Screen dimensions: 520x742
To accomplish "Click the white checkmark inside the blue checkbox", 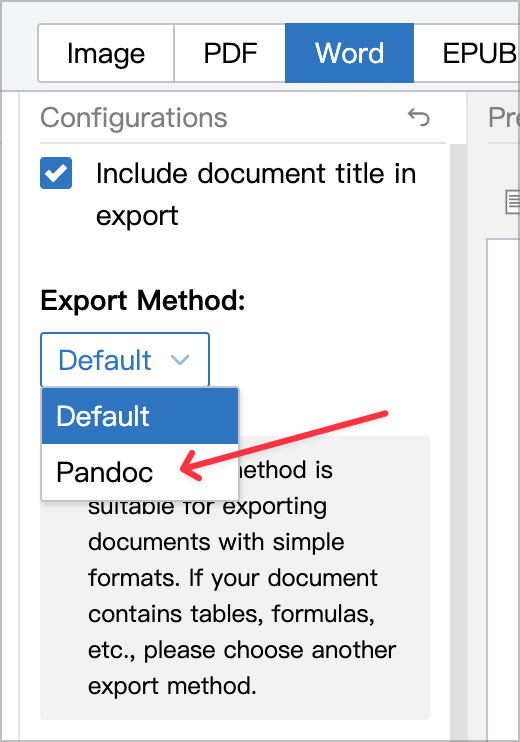I will coord(56,173).
